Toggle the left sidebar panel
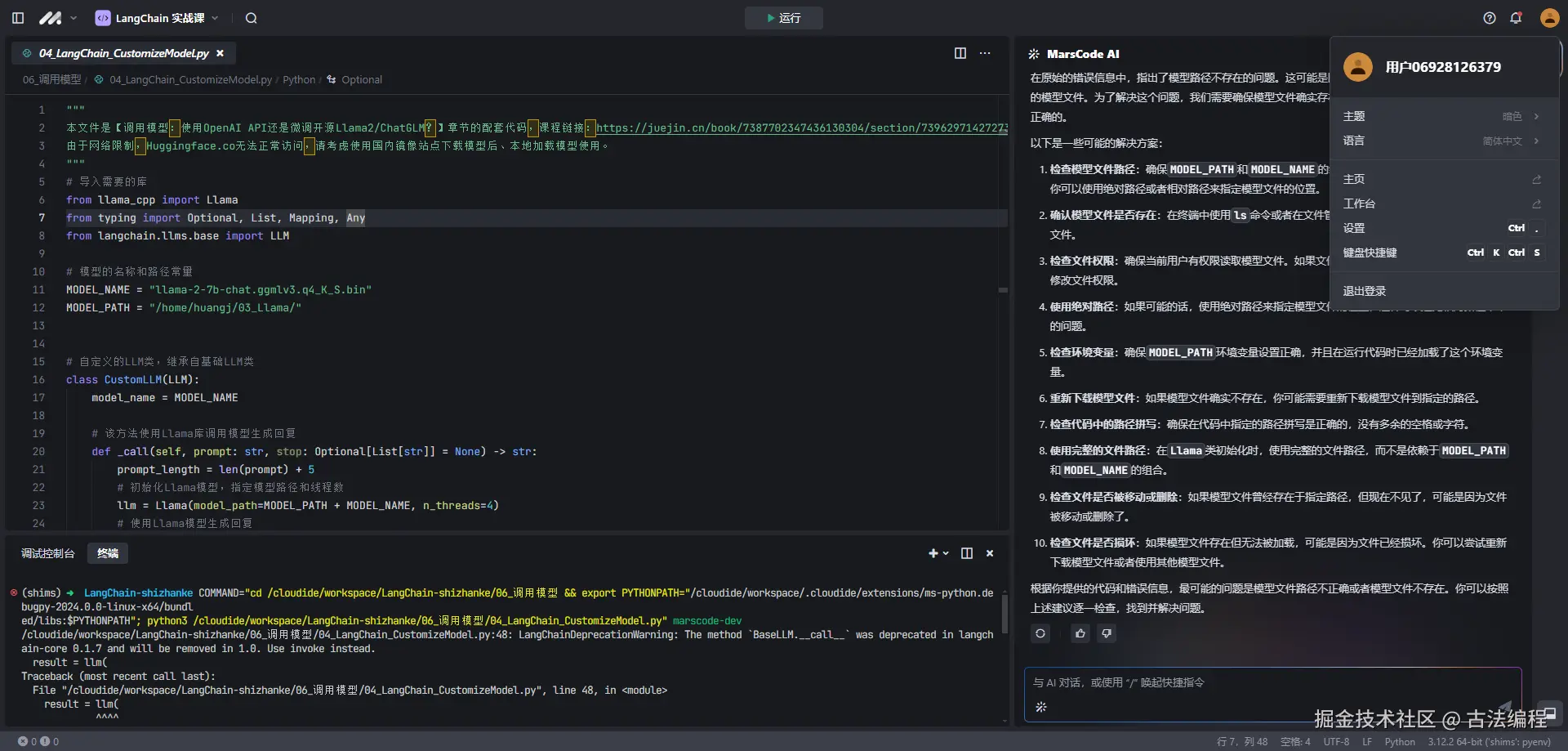Viewport: 1568px width, 751px height. click(x=18, y=18)
